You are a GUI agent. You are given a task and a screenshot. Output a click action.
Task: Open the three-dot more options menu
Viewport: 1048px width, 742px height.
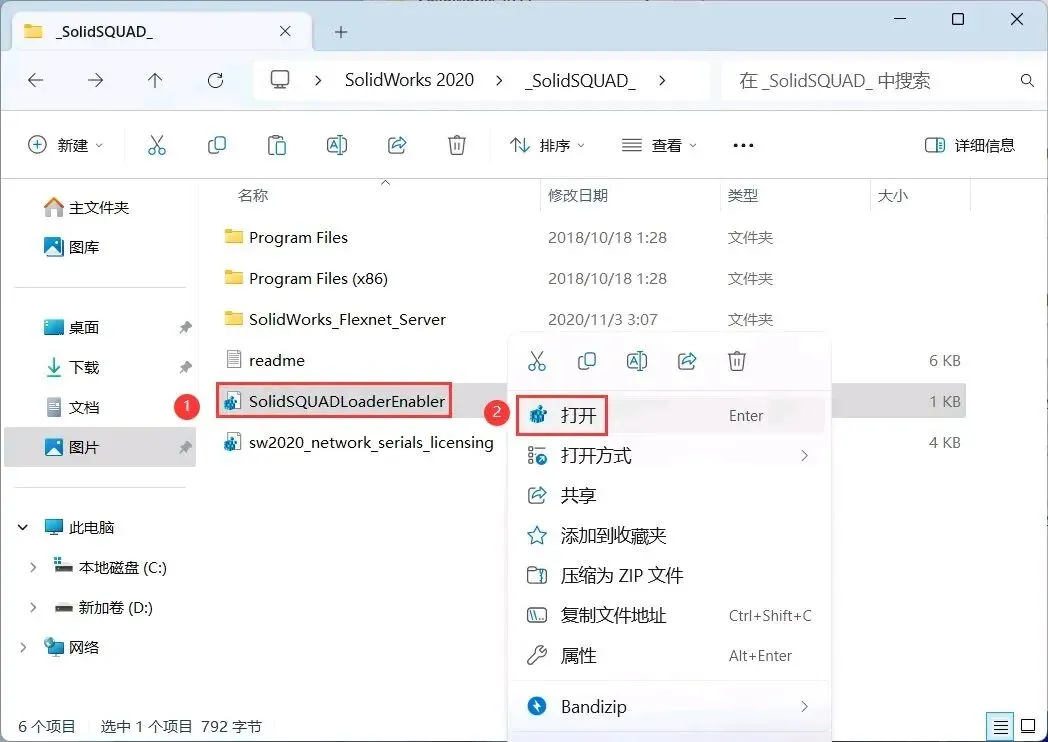743,145
